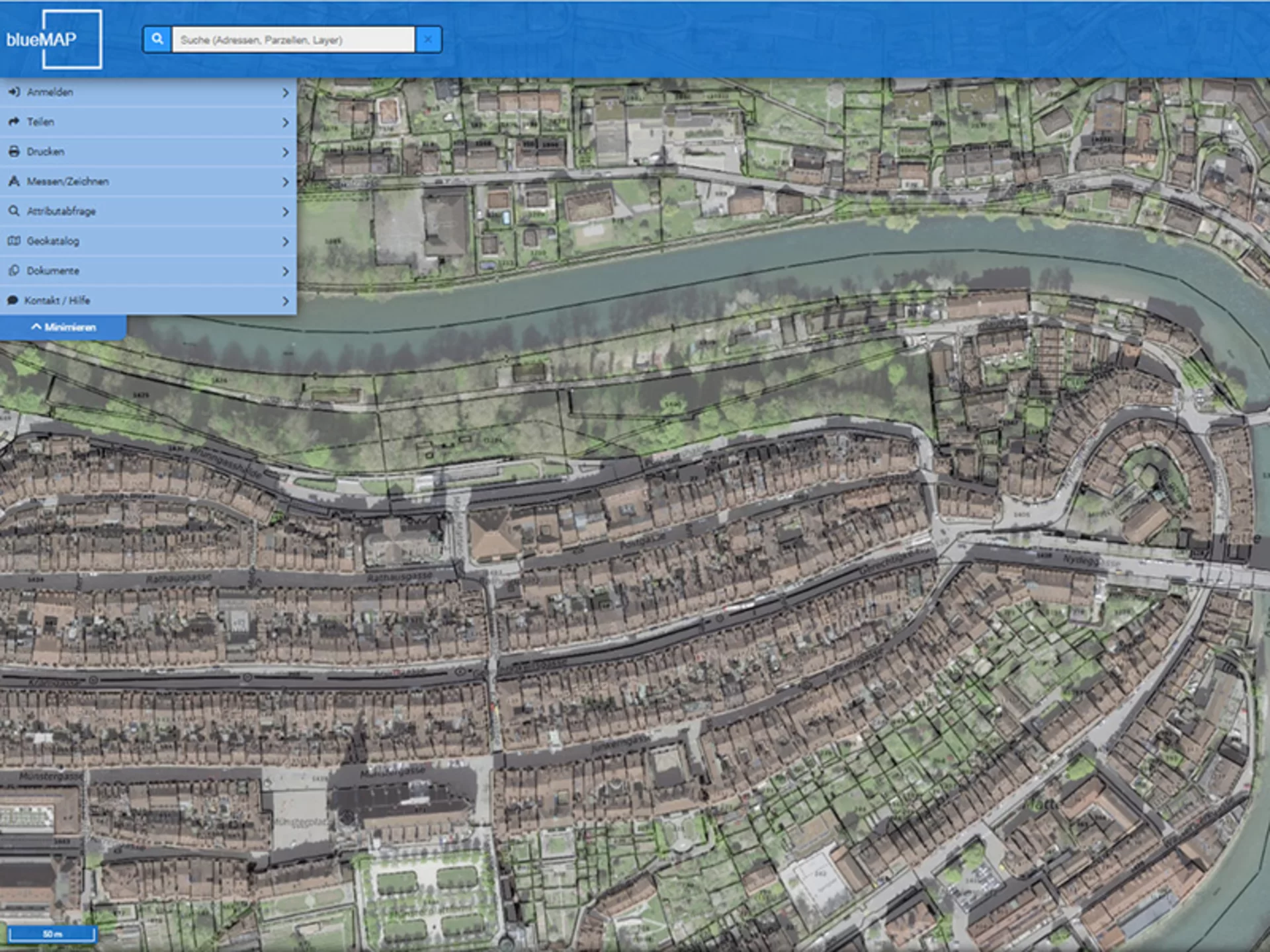Click the Dokumente paperclip icon

(14, 270)
